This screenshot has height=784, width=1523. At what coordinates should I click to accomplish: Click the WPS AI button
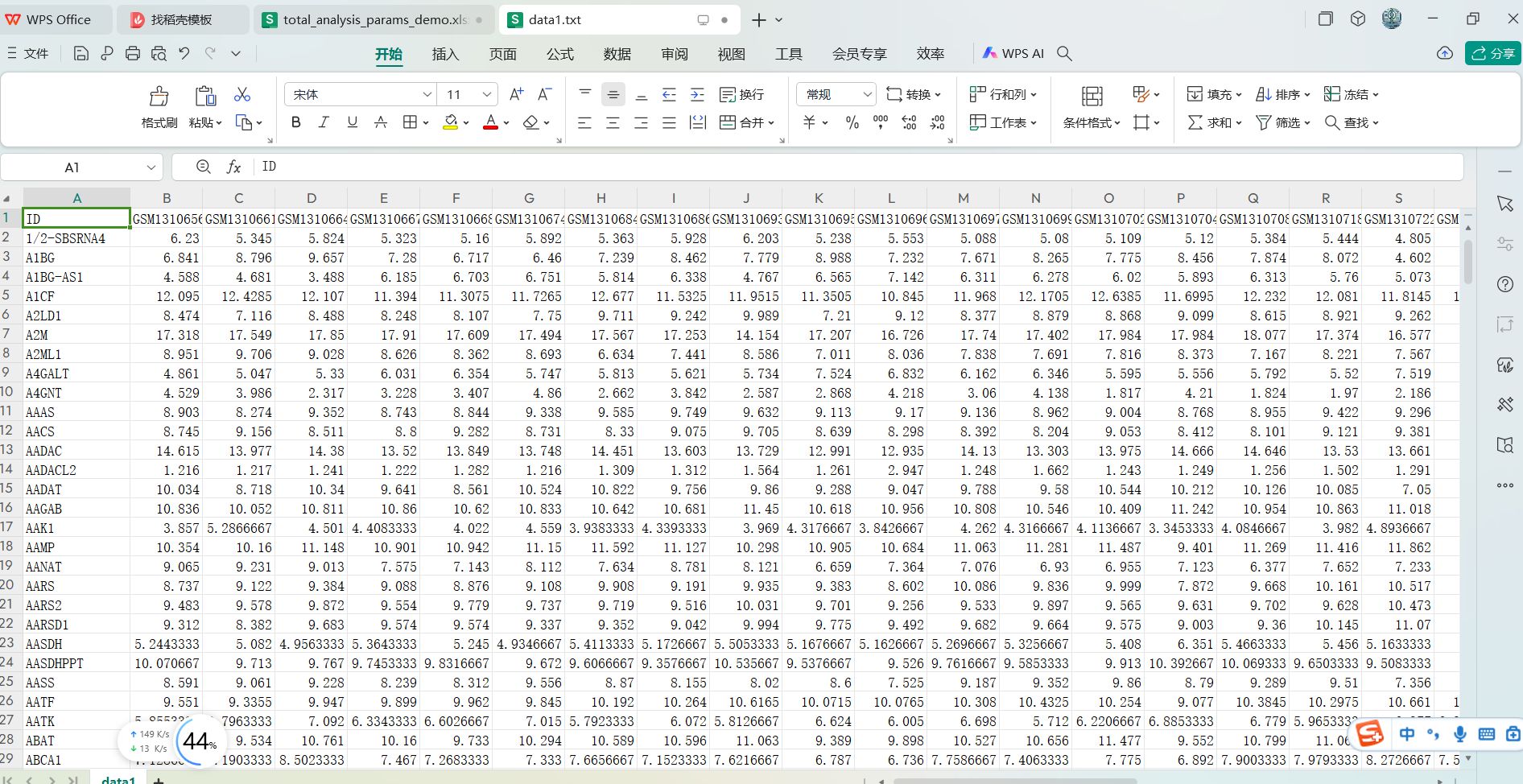coord(1013,53)
